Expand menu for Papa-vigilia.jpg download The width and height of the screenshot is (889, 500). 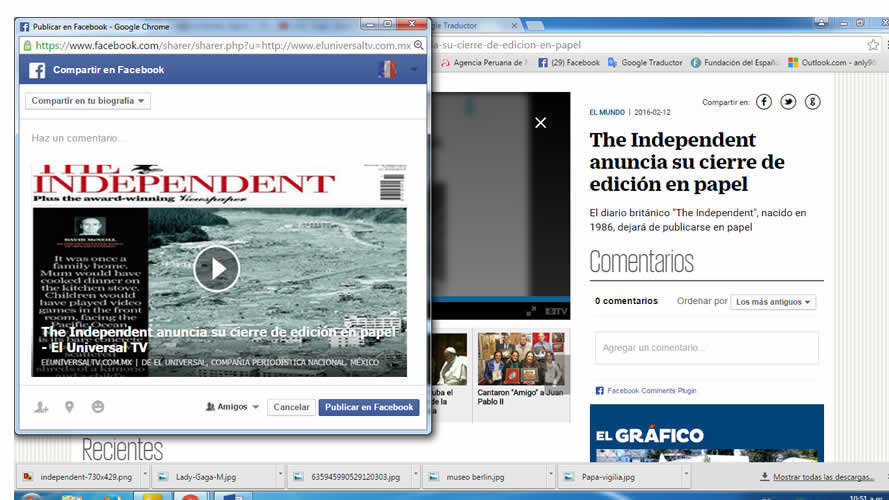(x=685, y=474)
